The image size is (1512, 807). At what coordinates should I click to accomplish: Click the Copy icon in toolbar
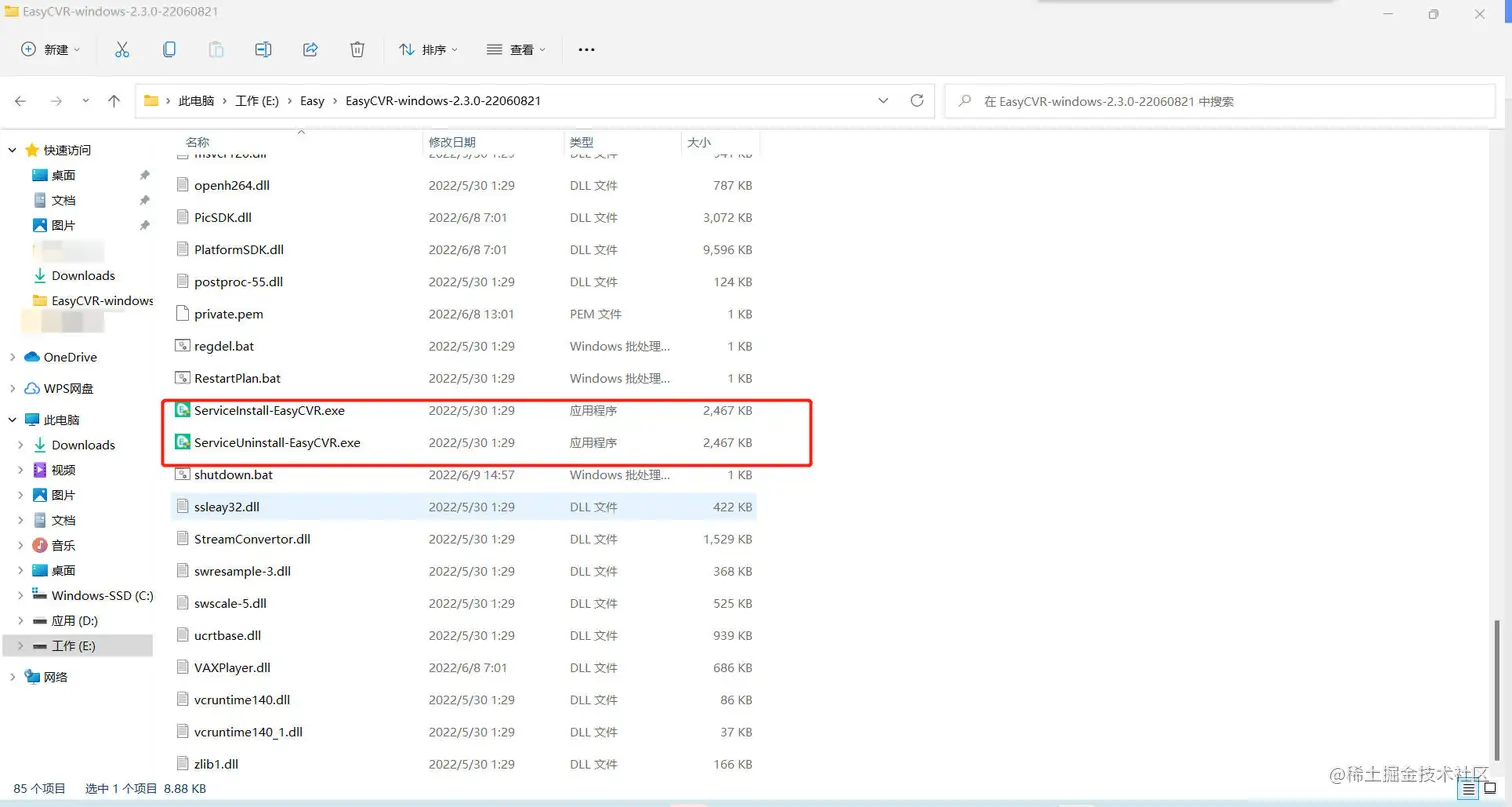click(169, 49)
